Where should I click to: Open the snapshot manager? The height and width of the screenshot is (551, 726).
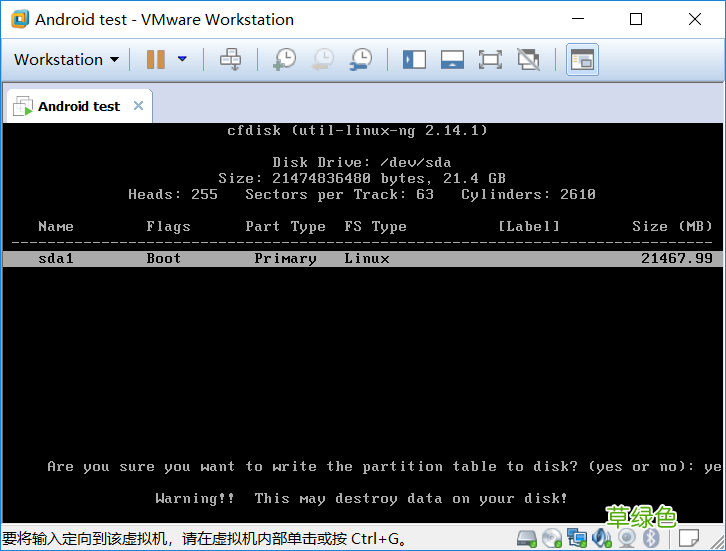point(361,59)
